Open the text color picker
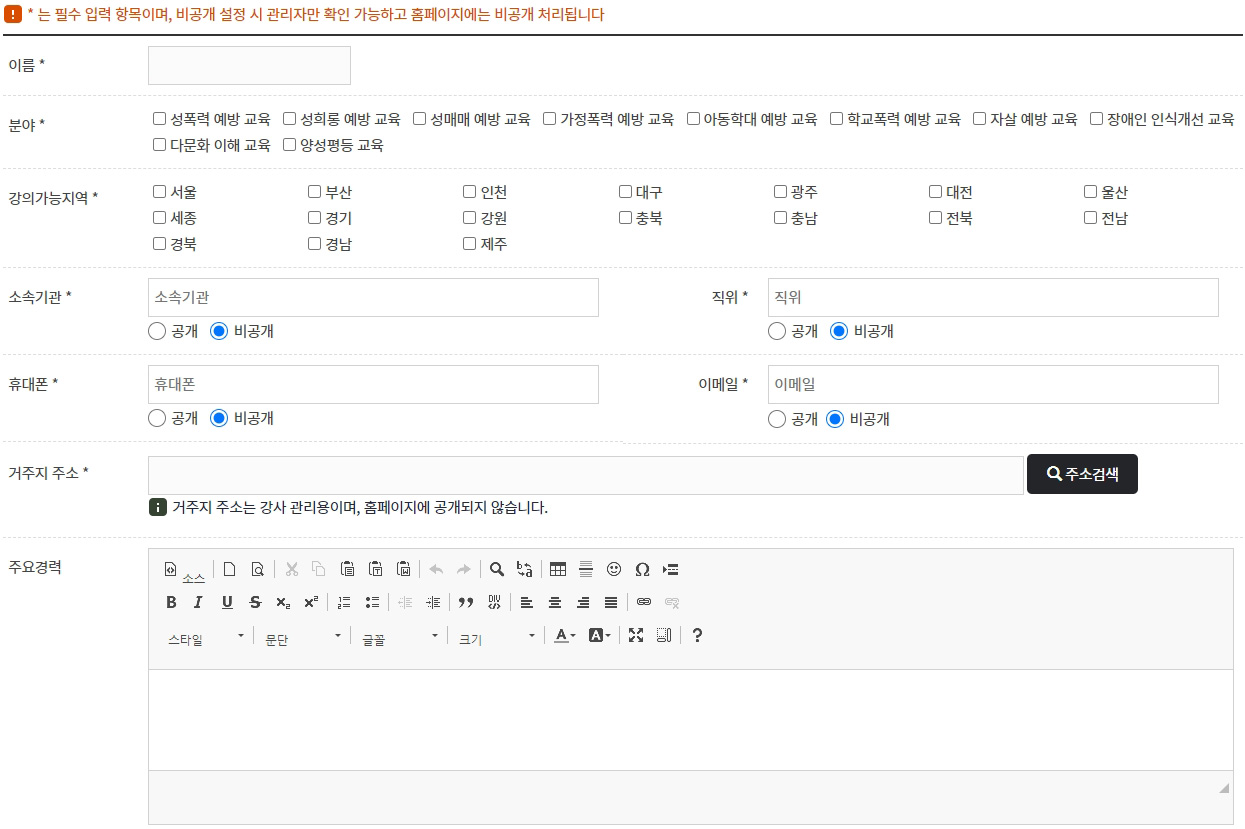 coord(565,635)
